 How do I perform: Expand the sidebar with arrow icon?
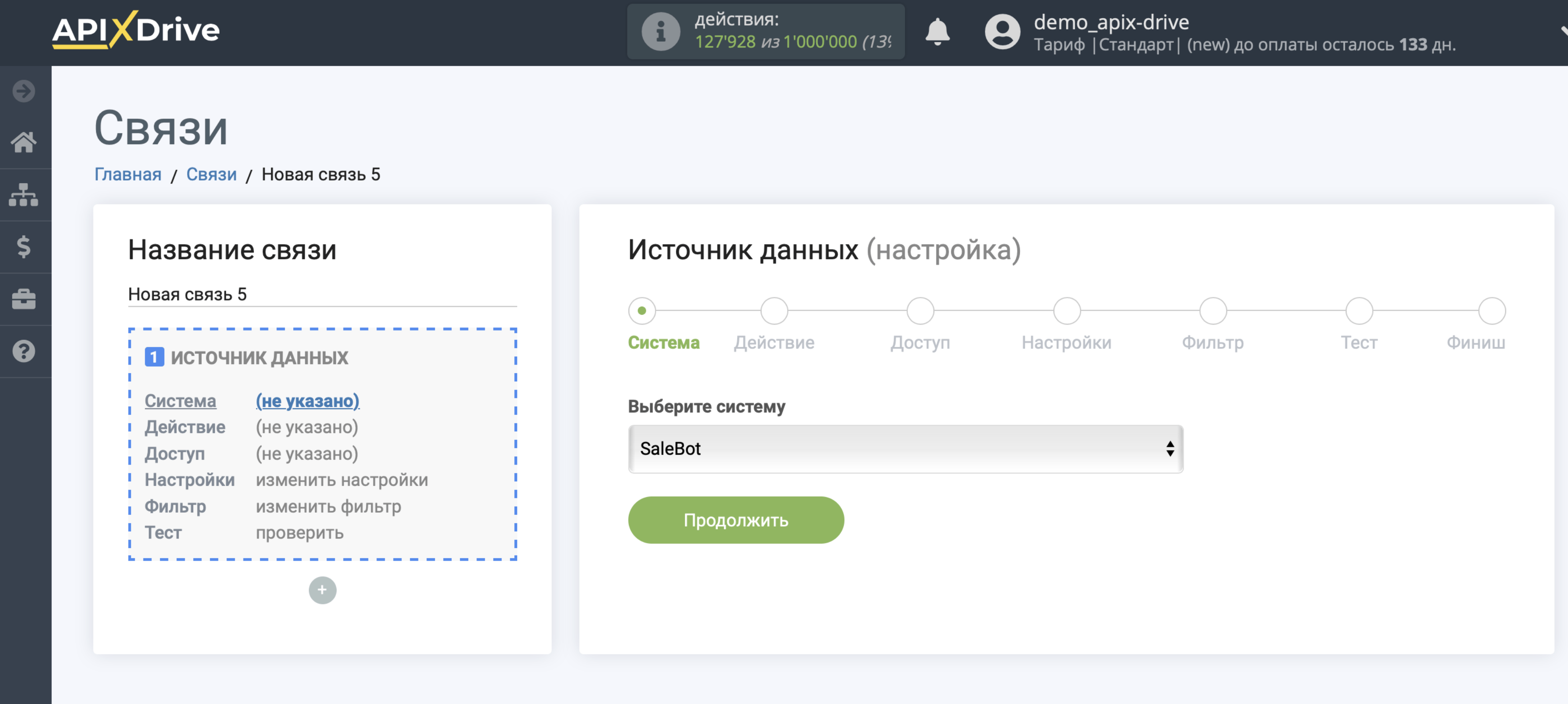24,91
